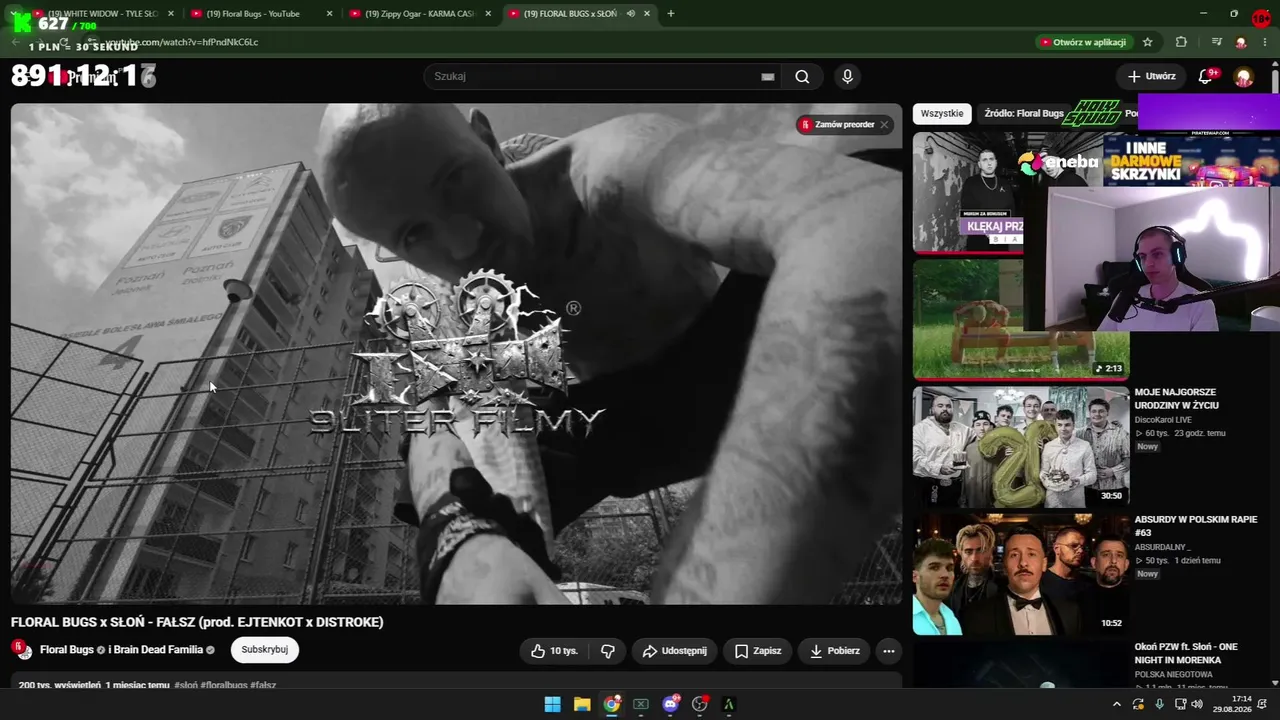Switch to the Zippy Ogar - KARMA tab
Image resolution: width=1280 pixels, height=720 pixels.
click(420, 14)
